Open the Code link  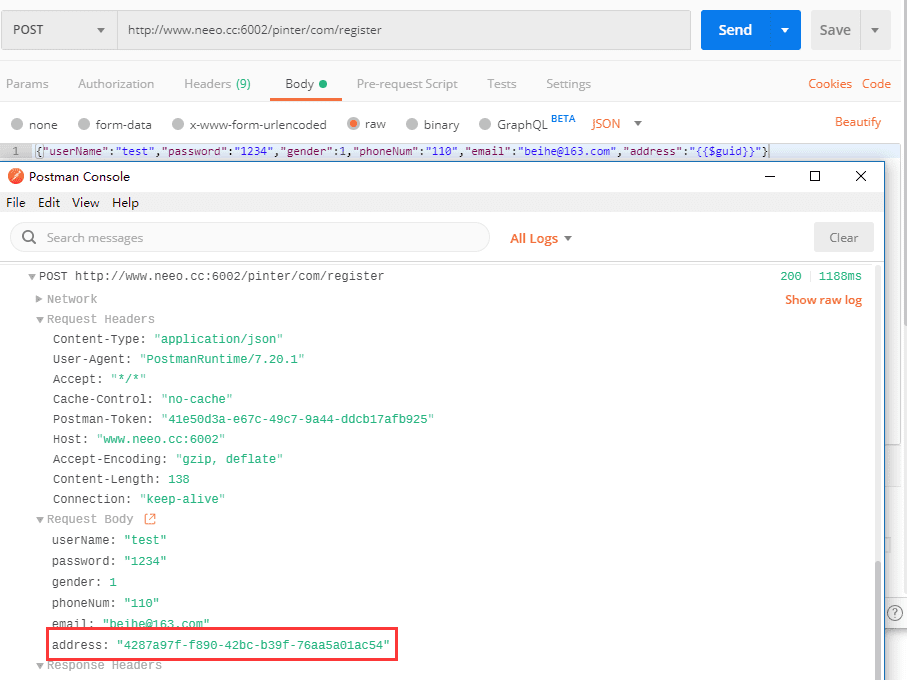tap(876, 84)
